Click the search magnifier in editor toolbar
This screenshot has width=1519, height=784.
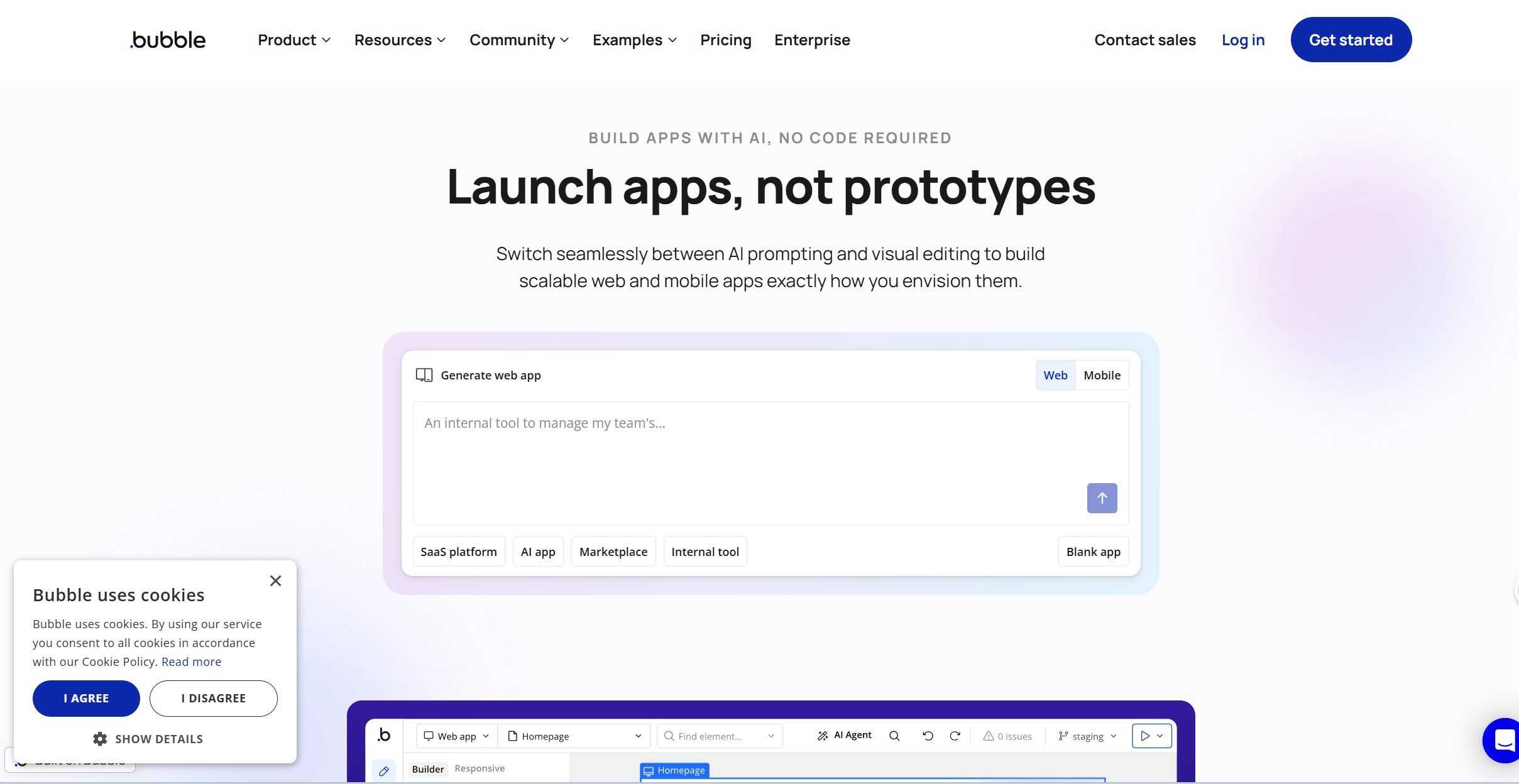click(x=894, y=736)
